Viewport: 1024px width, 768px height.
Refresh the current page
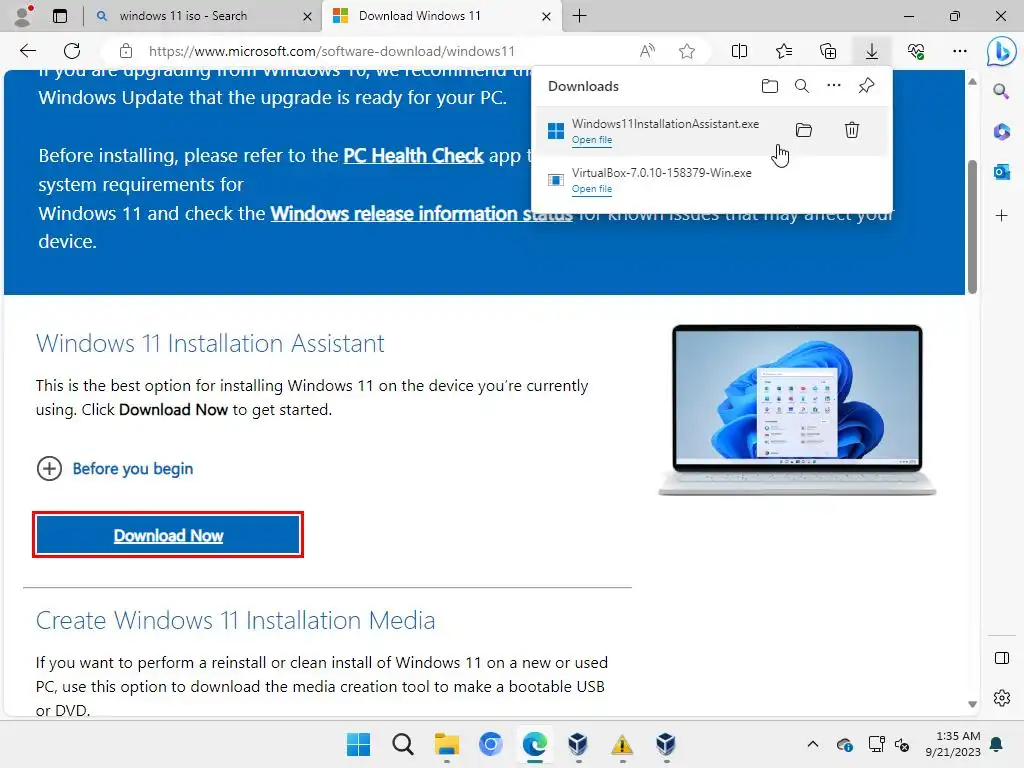pyautogui.click(x=72, y=51)
